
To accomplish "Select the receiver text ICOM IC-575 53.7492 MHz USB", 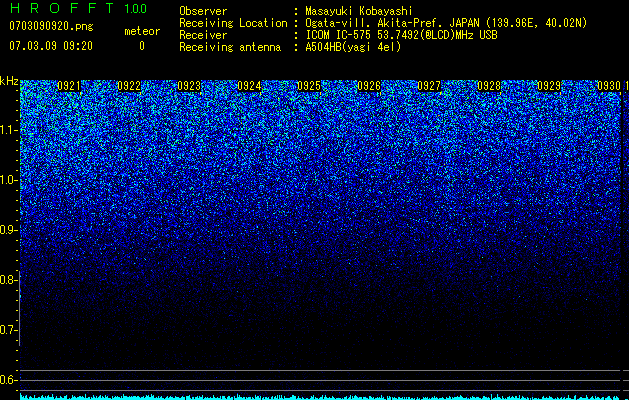I will click(x=402, y=35).
